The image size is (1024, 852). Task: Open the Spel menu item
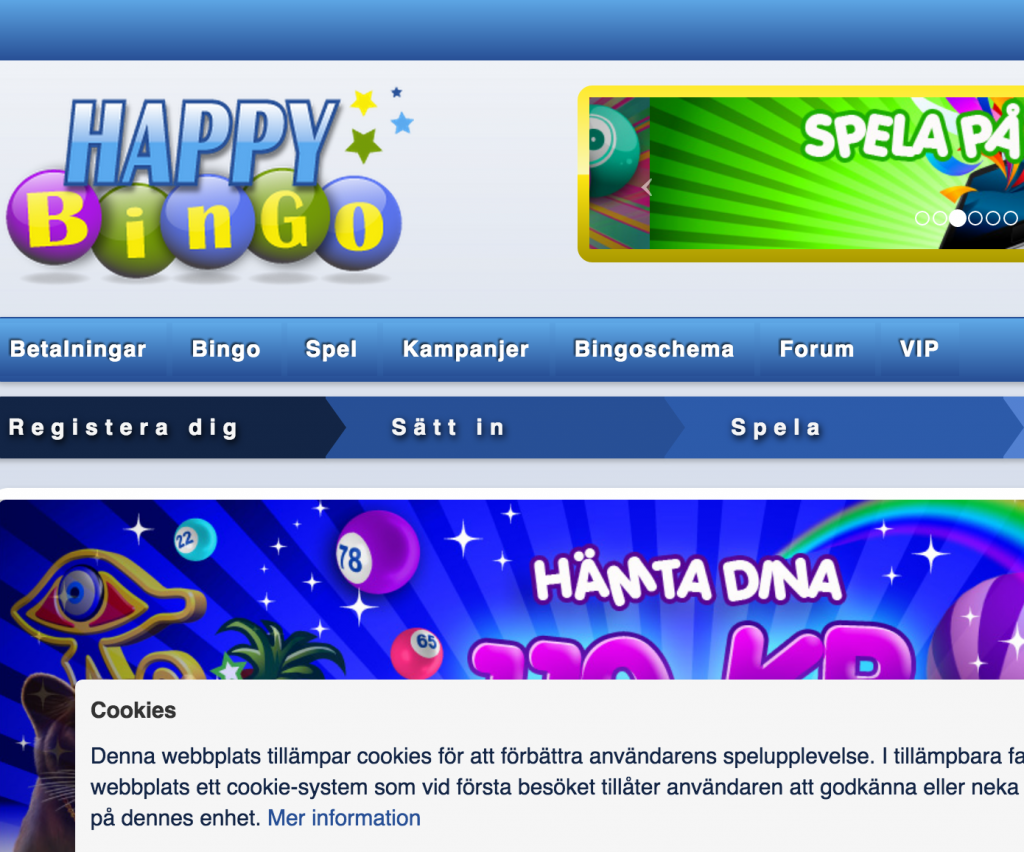331,349
